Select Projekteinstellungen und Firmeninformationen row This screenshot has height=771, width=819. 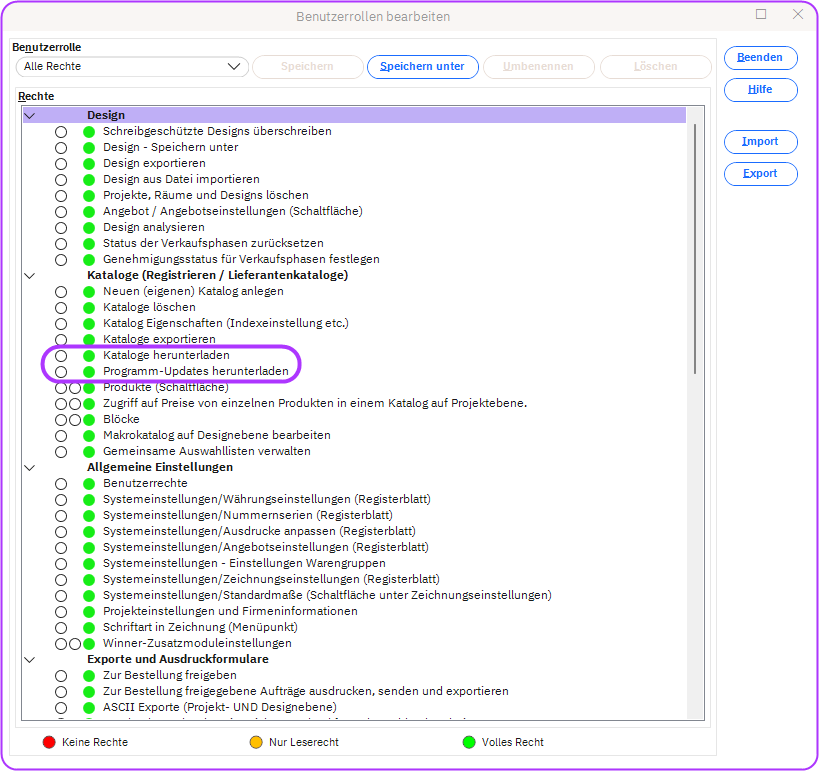point(230,611)
